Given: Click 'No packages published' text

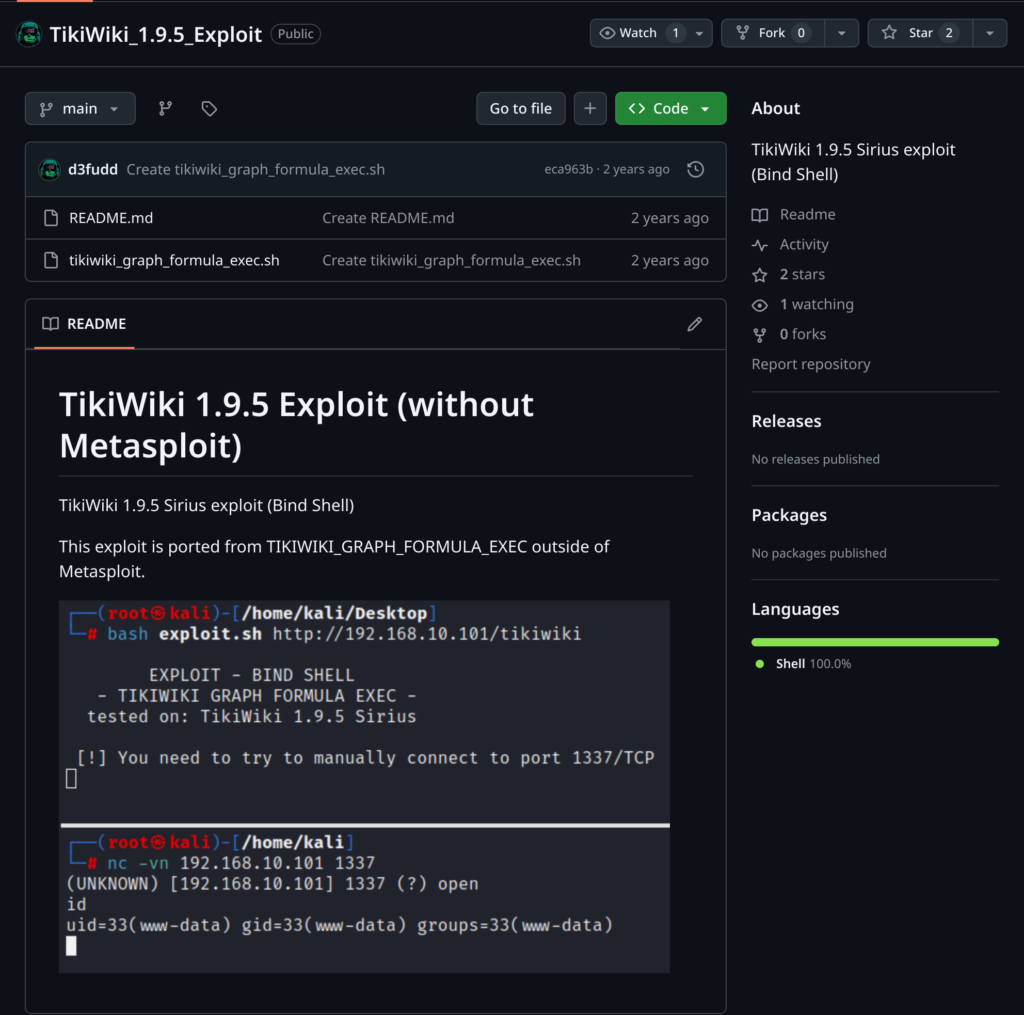Looking at the screenshot, I should 819,554.
